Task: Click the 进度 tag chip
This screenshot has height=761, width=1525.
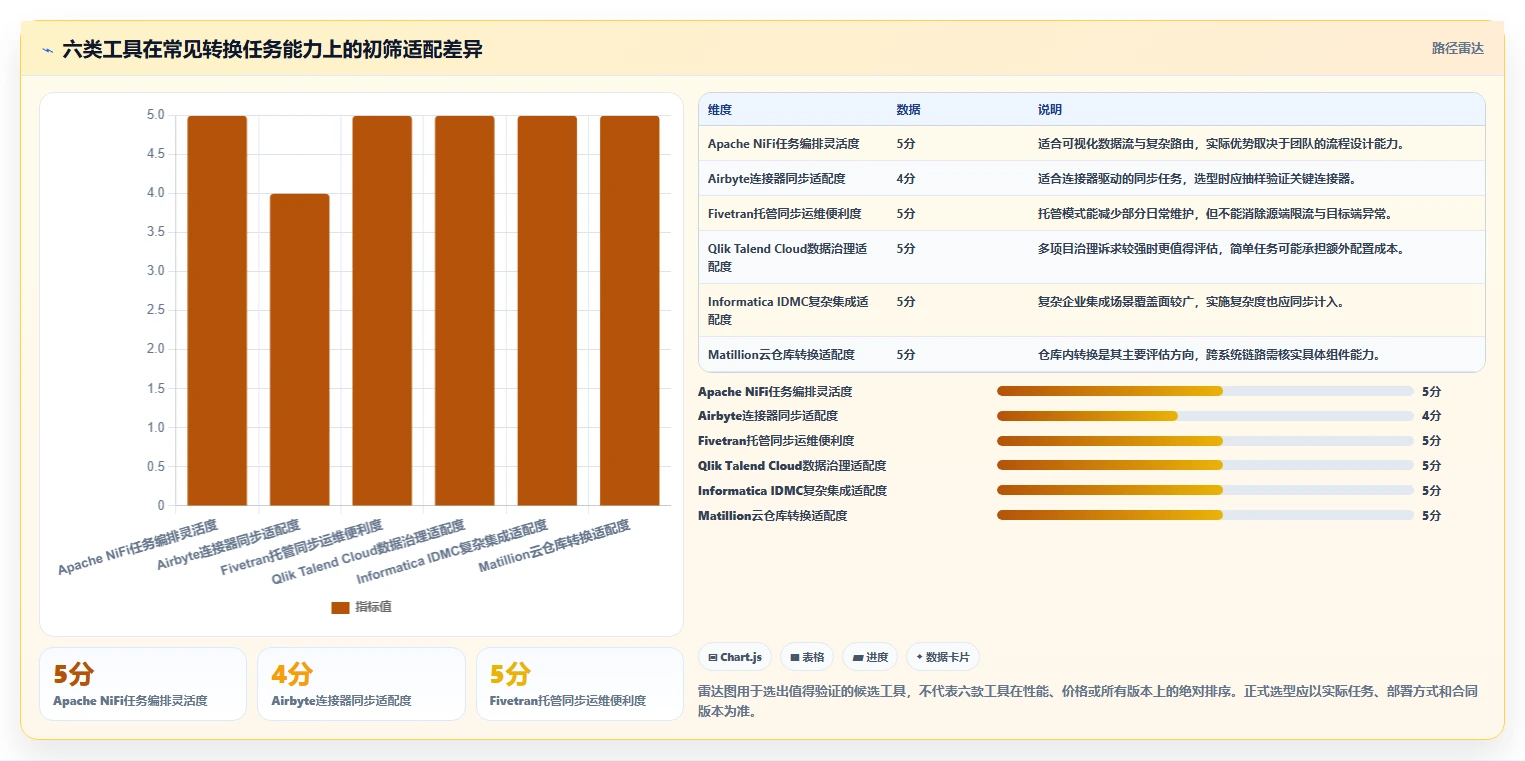Action: click(x=870, y=657)
